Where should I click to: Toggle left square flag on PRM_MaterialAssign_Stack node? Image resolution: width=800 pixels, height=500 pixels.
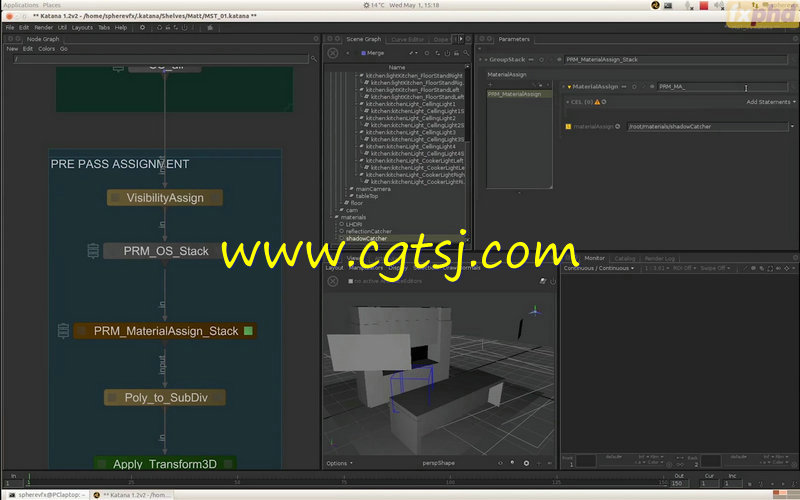(82, 331)
